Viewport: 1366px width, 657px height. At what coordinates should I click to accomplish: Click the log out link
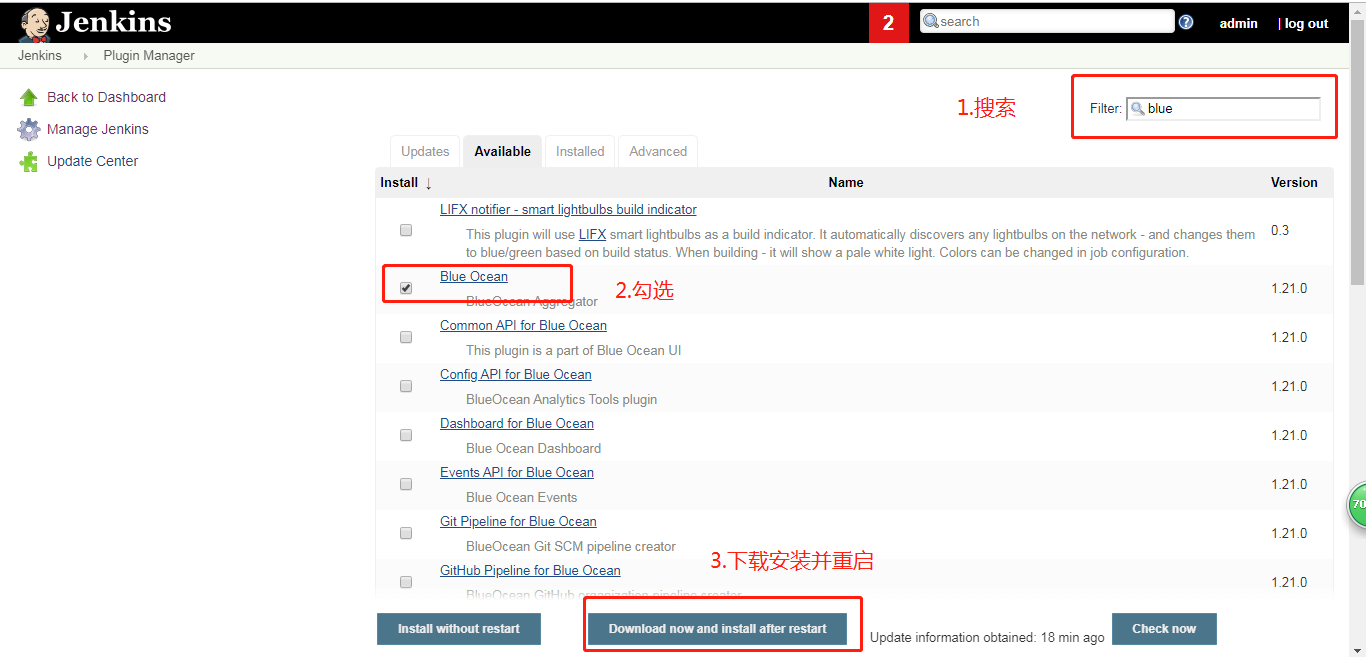click(x=1306, y=23)
